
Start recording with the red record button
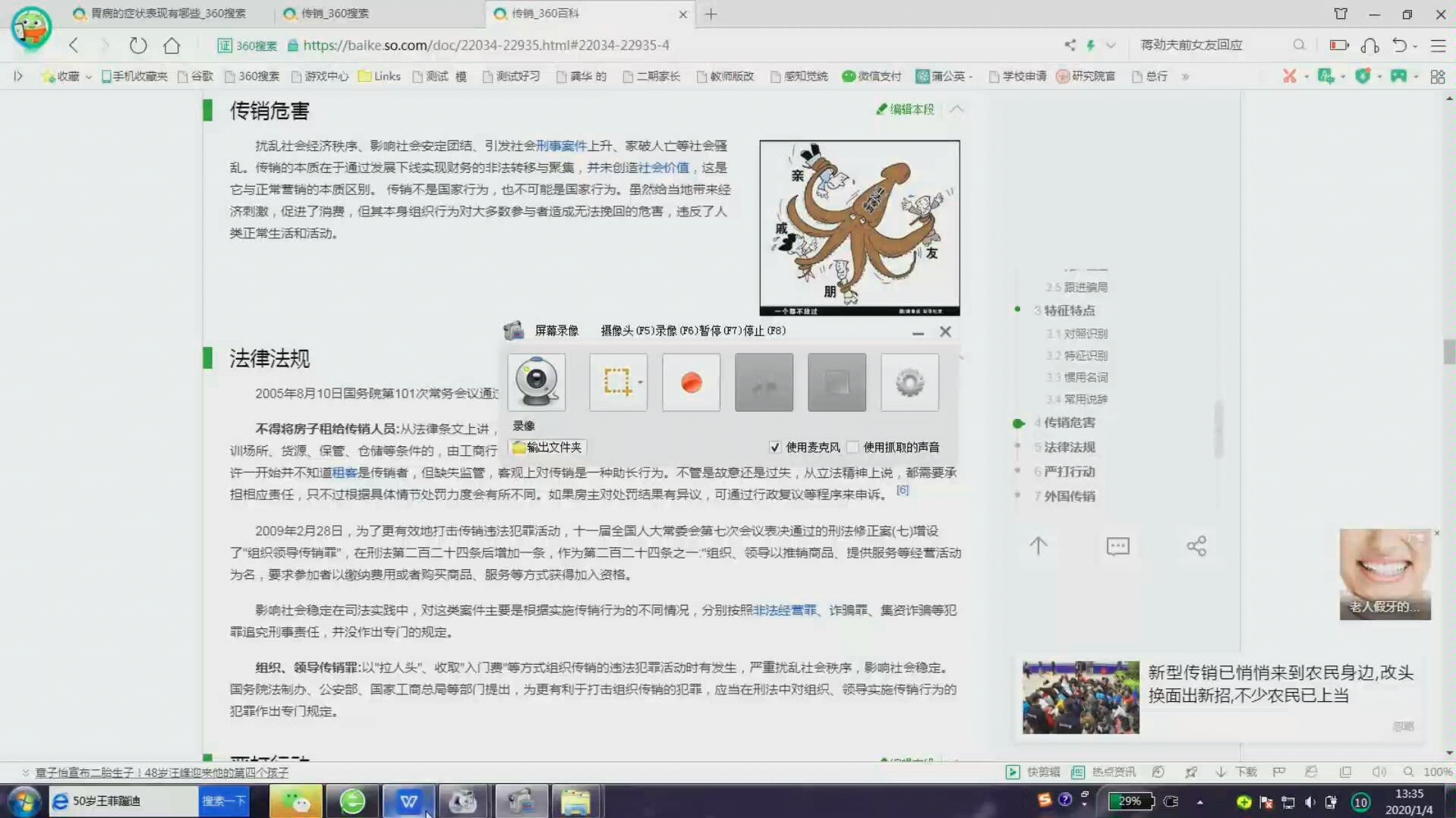click(x=691, y=382)
